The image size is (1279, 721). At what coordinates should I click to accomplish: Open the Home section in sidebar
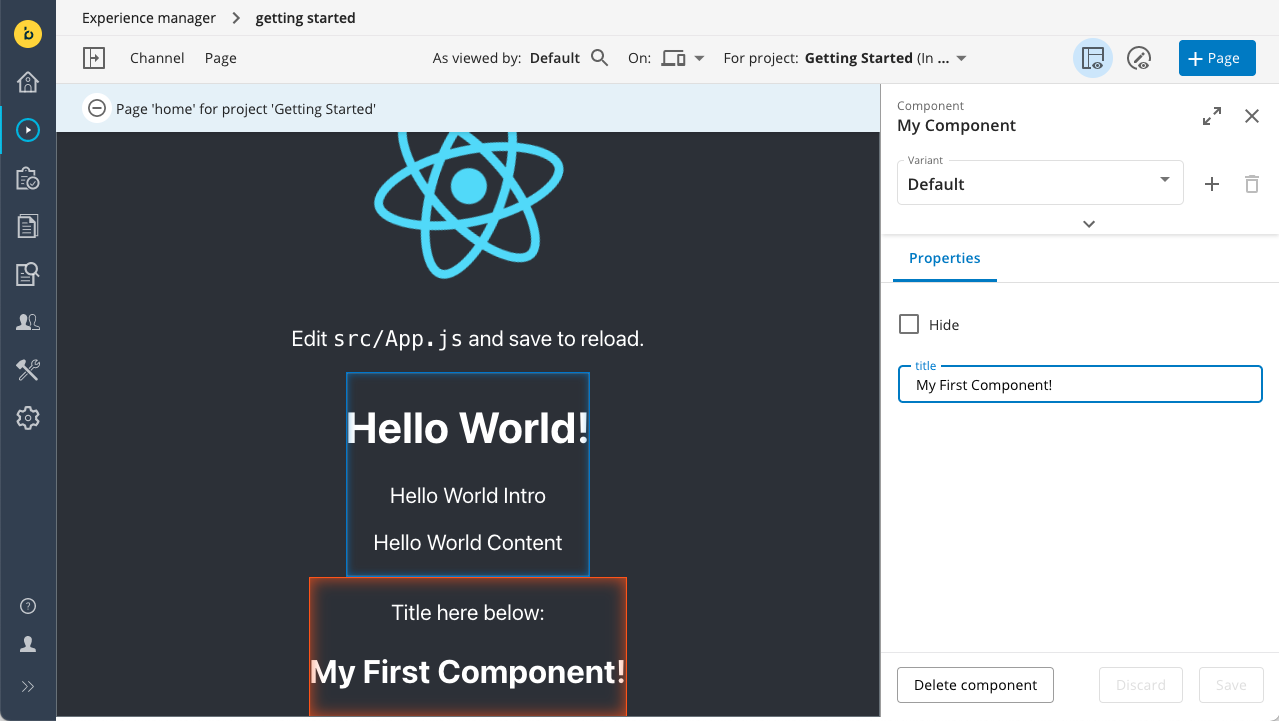pyautogui.click(x=28, y=82)
